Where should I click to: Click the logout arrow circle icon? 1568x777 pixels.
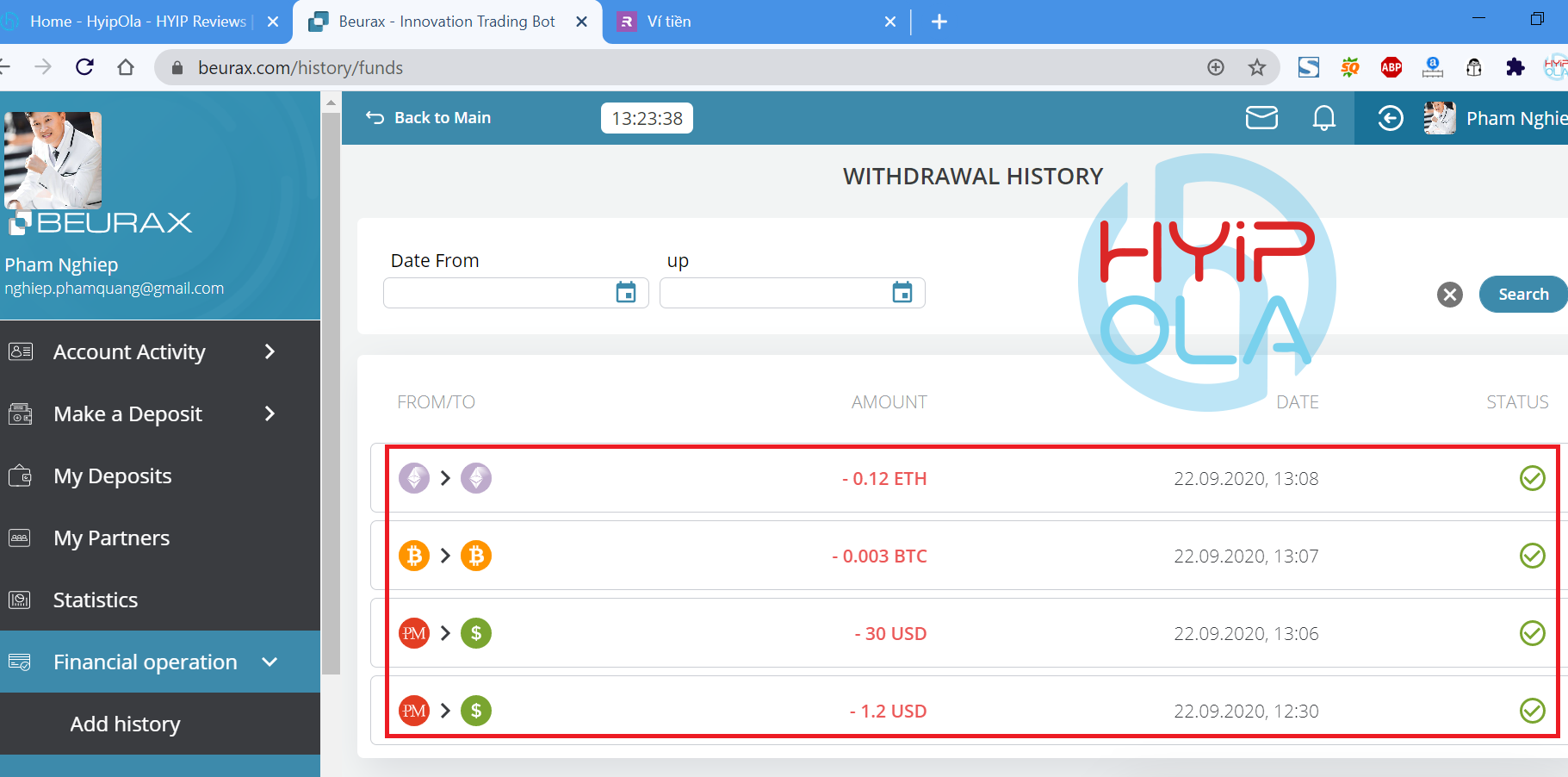pyautogui.click(x=1391, y=118)
